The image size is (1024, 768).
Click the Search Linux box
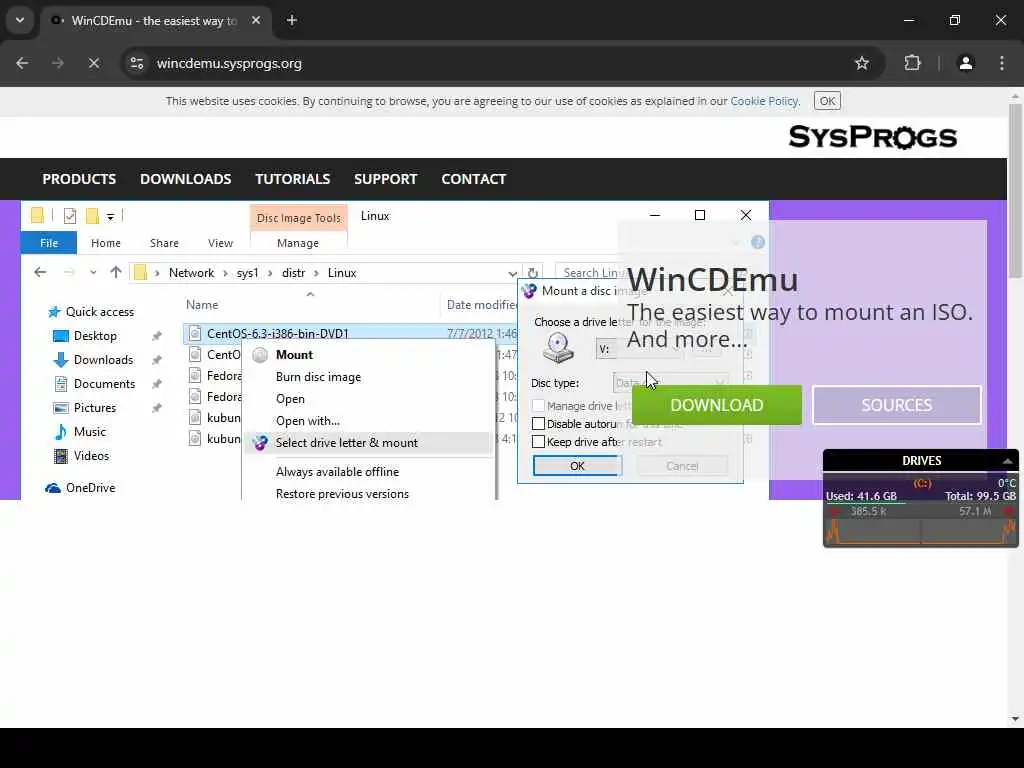pyautogui.click(x=591, y=273)
